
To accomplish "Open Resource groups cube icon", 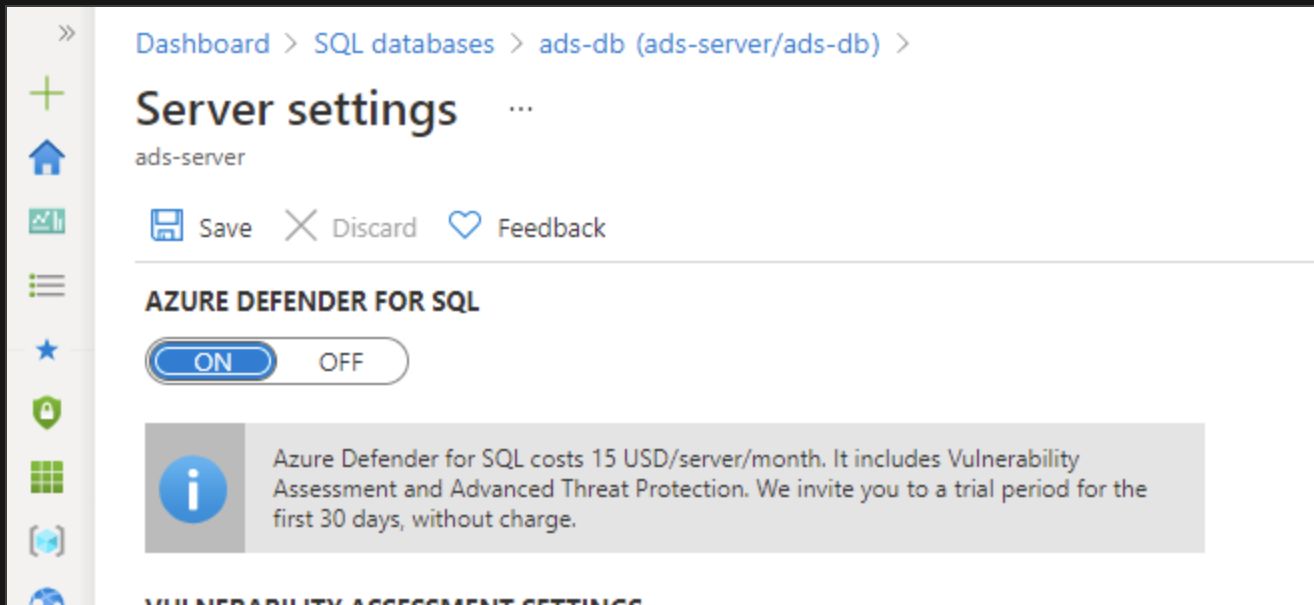I will (x=46, y=541).
